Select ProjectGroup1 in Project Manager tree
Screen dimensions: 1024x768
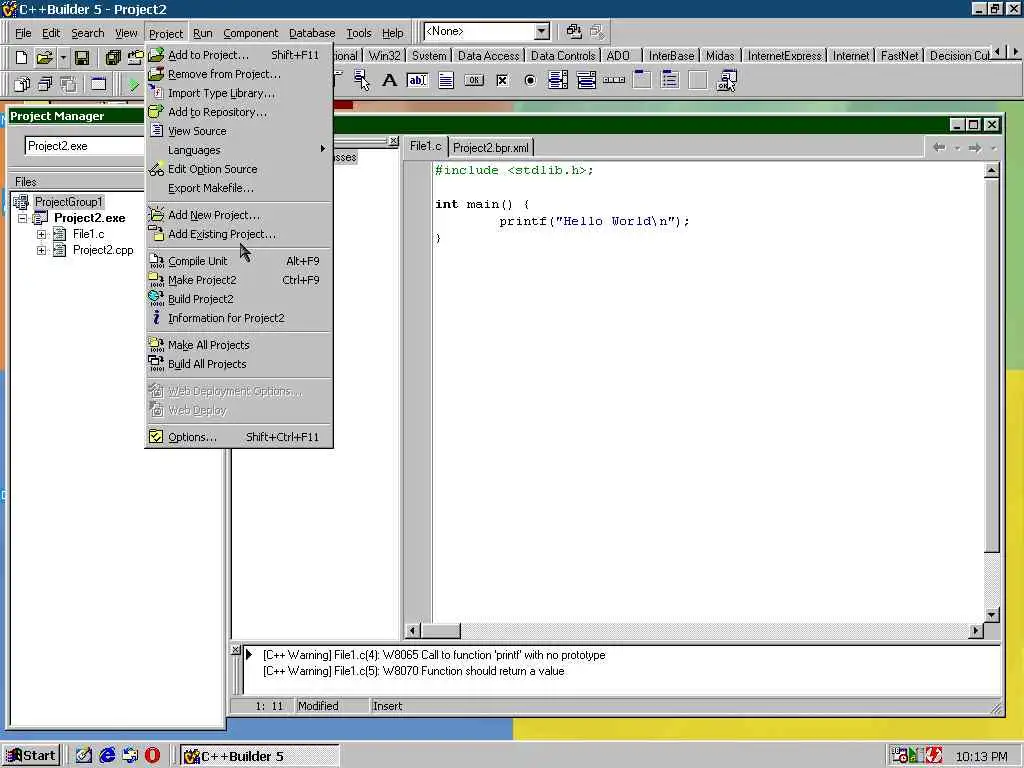(69, 202)
